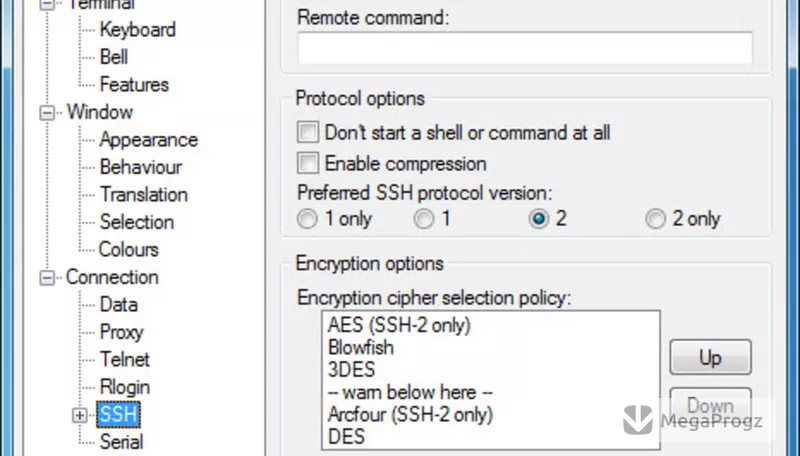Open the Keyboard settings category
Viewport: 800px width, 456px height.
[x=138, y=30]
